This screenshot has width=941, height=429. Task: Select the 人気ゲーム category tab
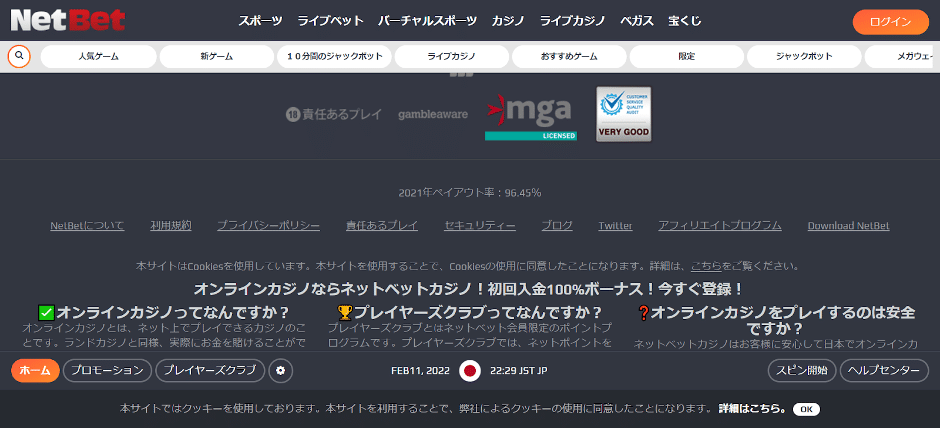(x=98, y=57)
